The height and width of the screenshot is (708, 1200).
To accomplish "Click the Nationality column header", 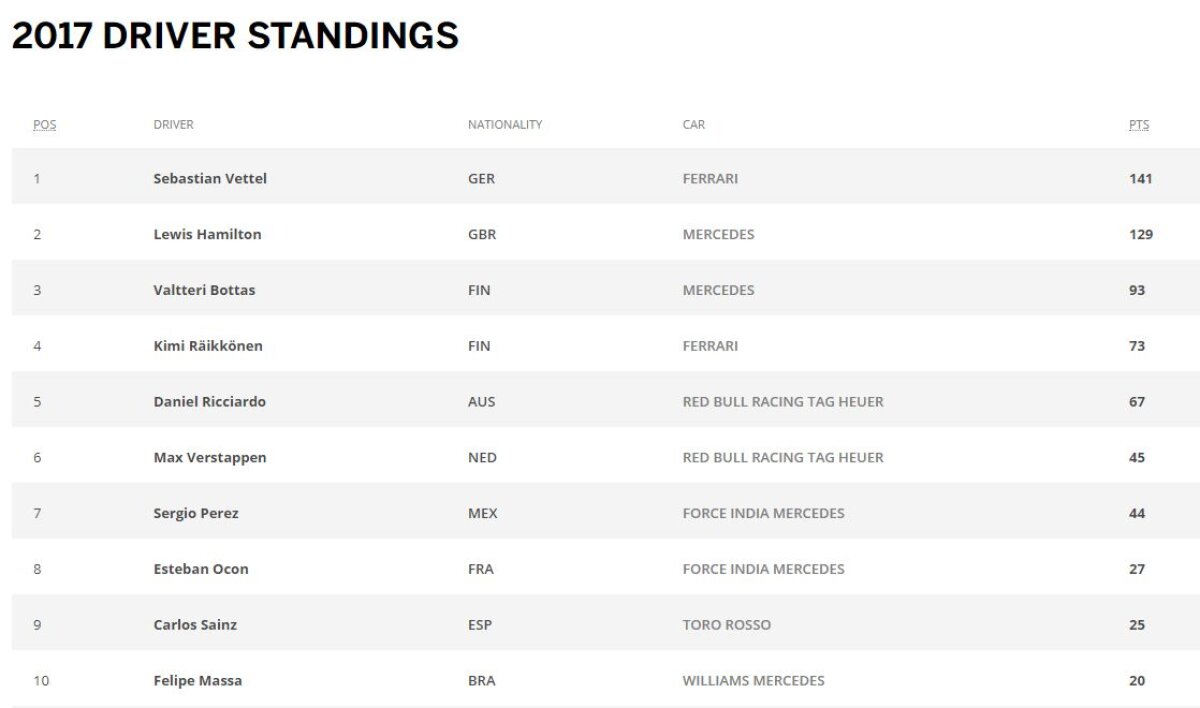I will click(505, 125).
